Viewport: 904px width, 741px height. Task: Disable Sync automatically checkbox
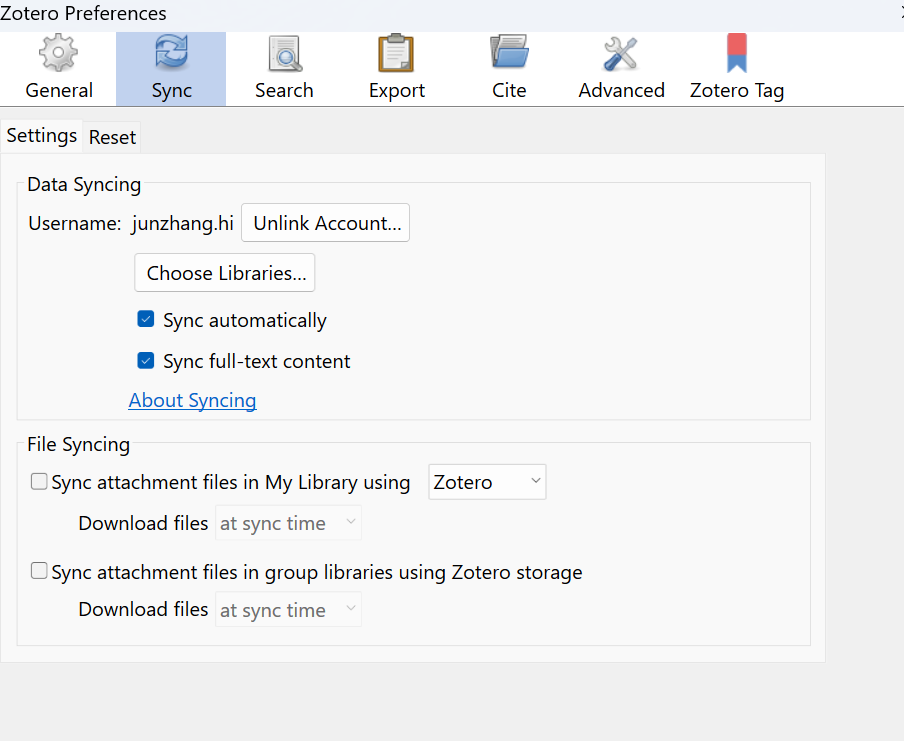tap(146, 319)
